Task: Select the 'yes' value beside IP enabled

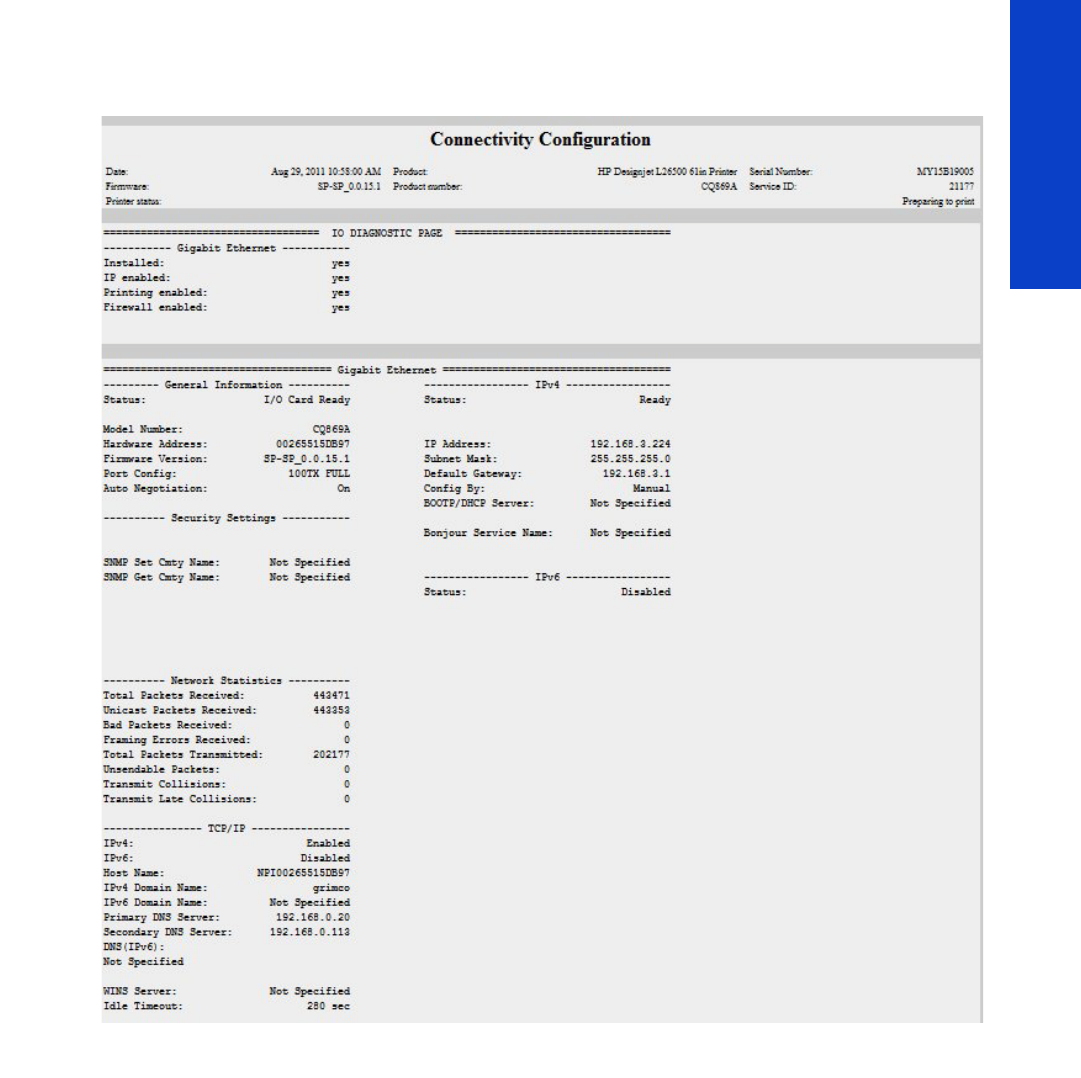Action: click(x=341, y=278)
